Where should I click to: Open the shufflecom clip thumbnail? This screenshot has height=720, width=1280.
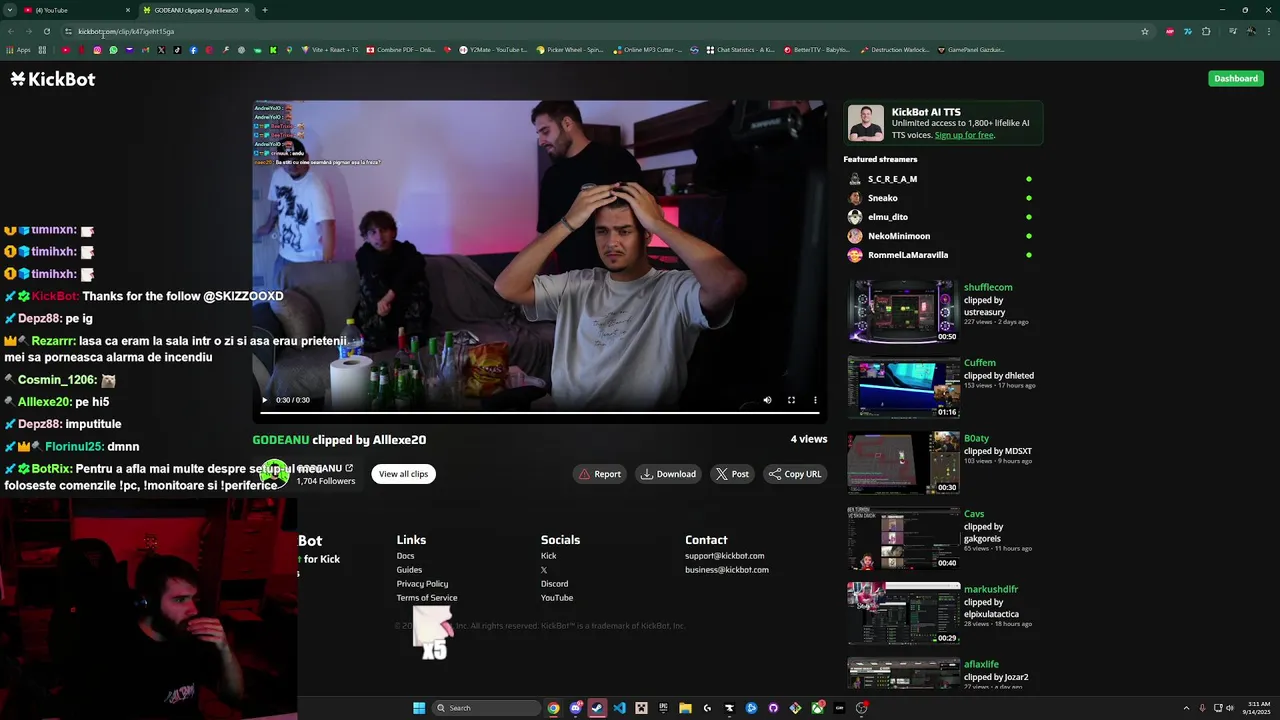tap(903, 311)
